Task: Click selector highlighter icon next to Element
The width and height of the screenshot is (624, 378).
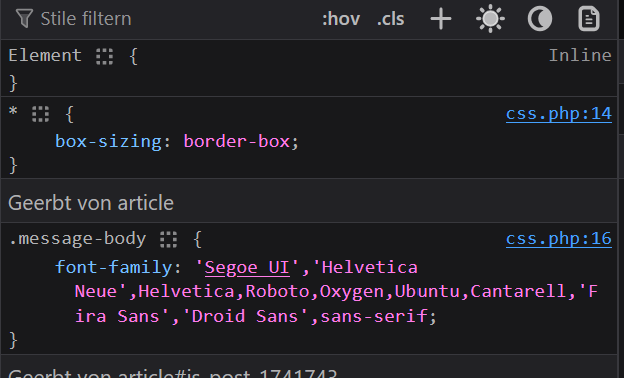Action: [x=104, y=57]
